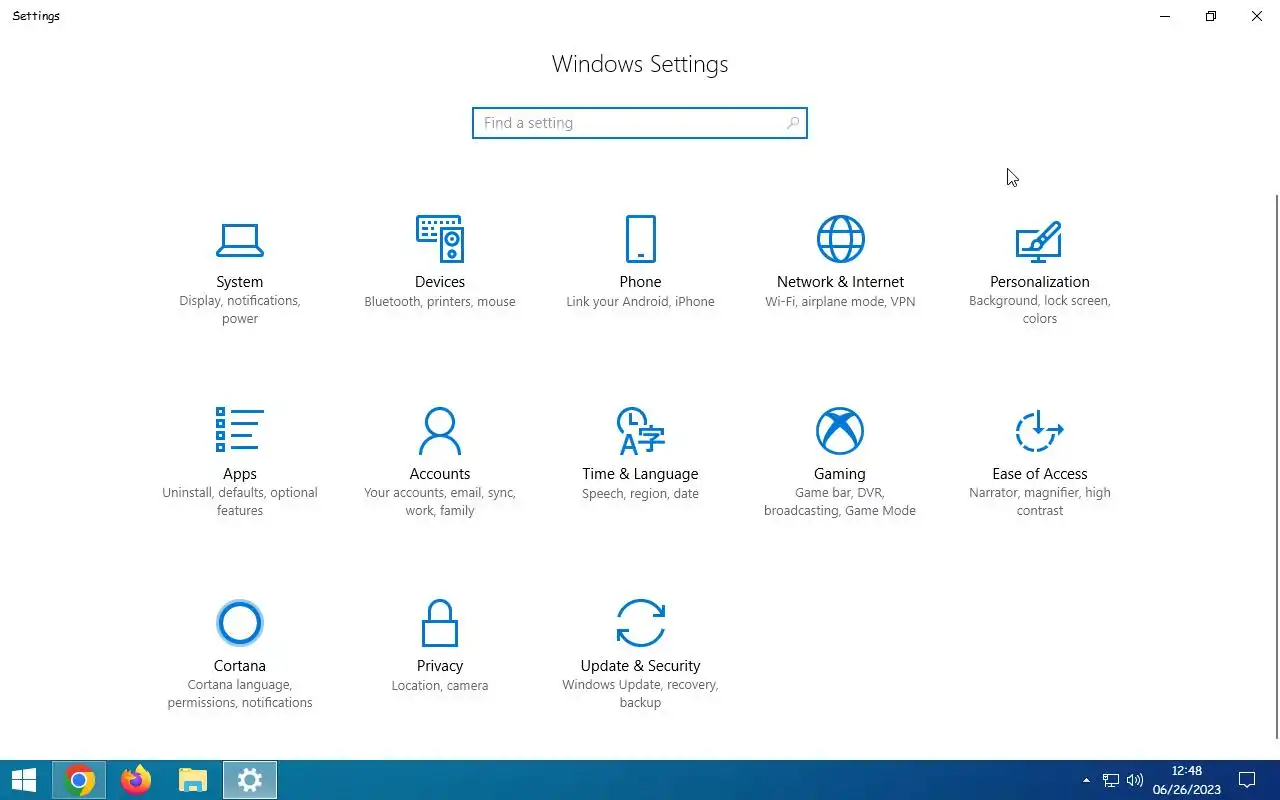Click 'Display, notifications, power' text
Viewport: 1280px width, 800px height.
(240, 310)
